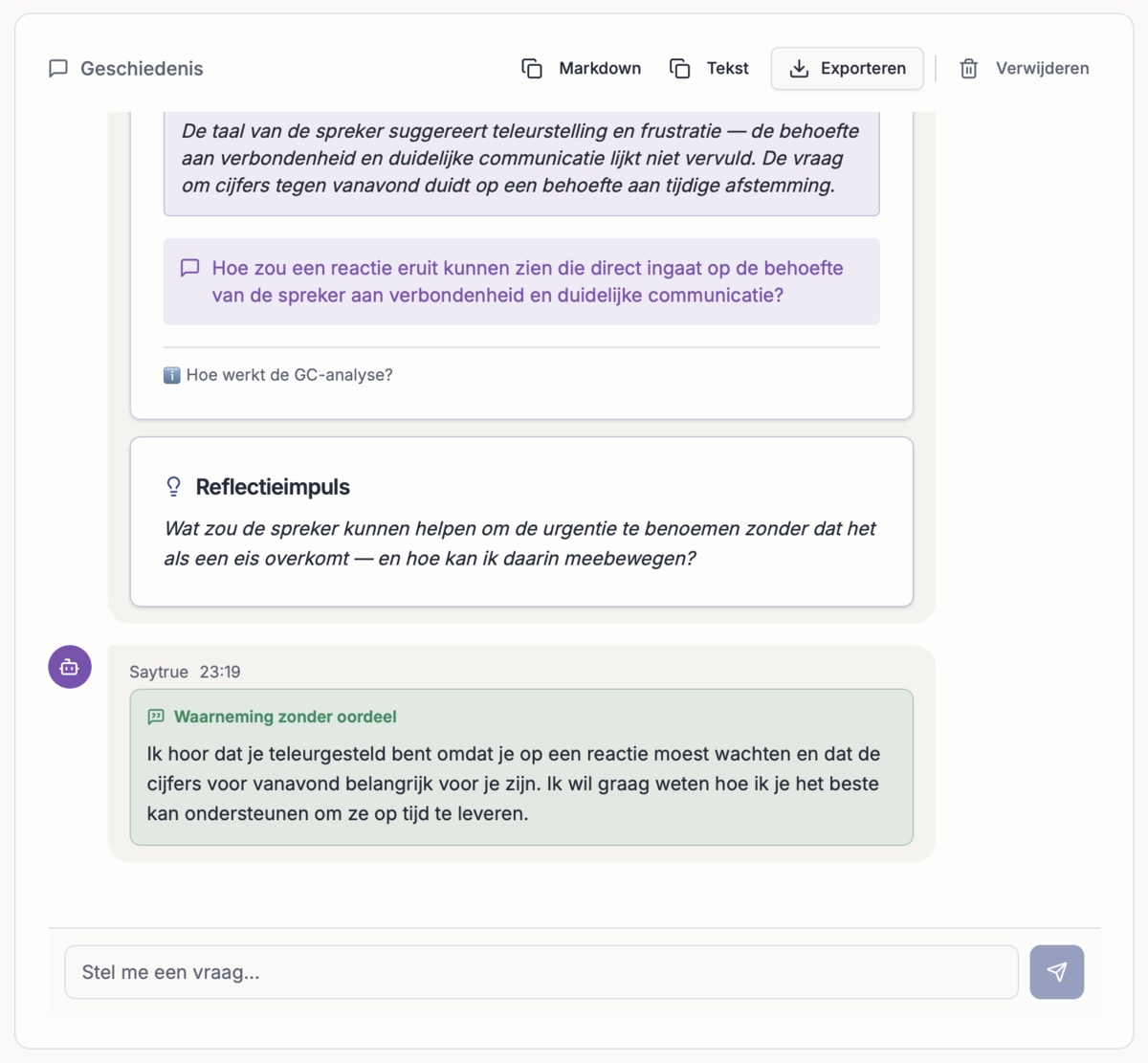Click the download icon in Exporteren

tap(799, 69)
